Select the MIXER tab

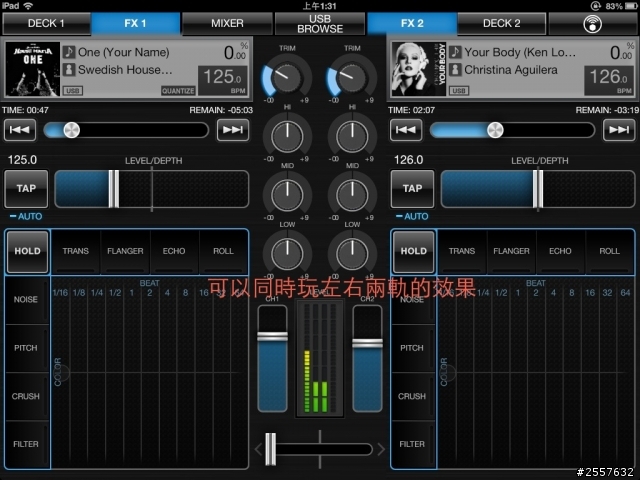tap(227, 23)
